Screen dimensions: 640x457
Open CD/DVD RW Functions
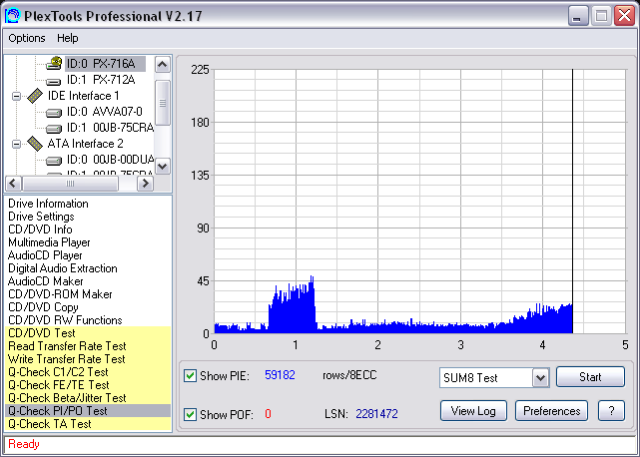click(x=65, y=320)
